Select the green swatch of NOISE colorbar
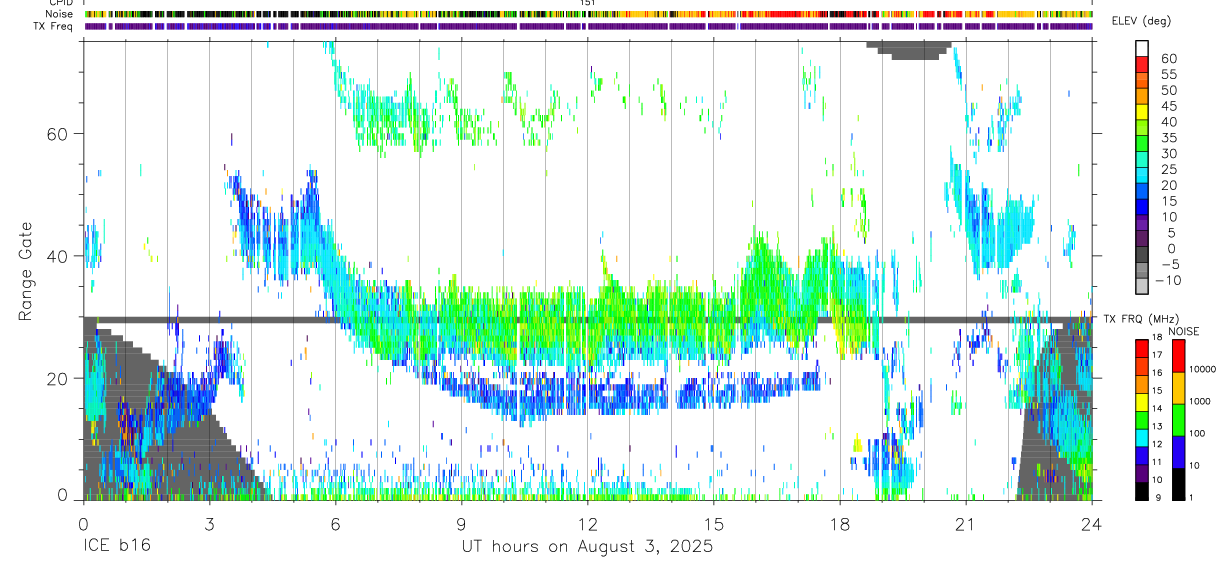 [x=1177, y=420]
